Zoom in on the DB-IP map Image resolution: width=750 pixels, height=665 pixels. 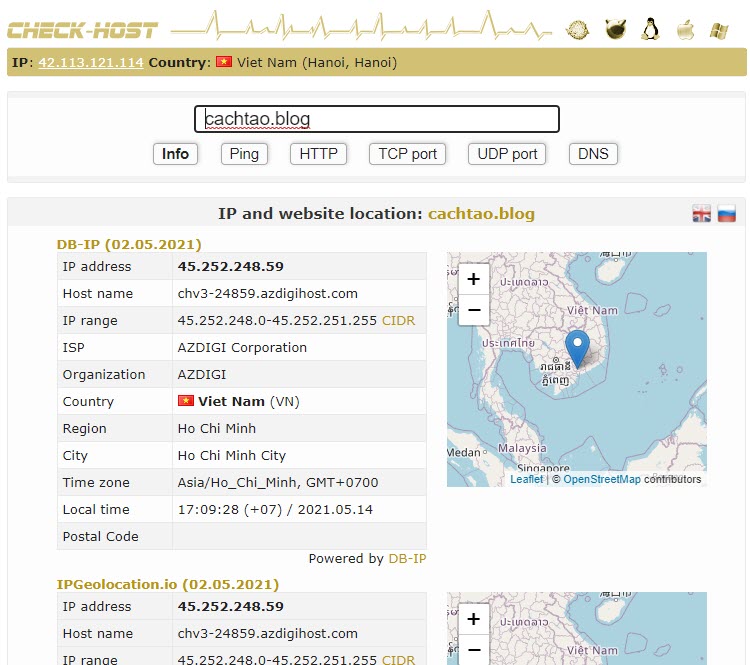tap(474, 279)
